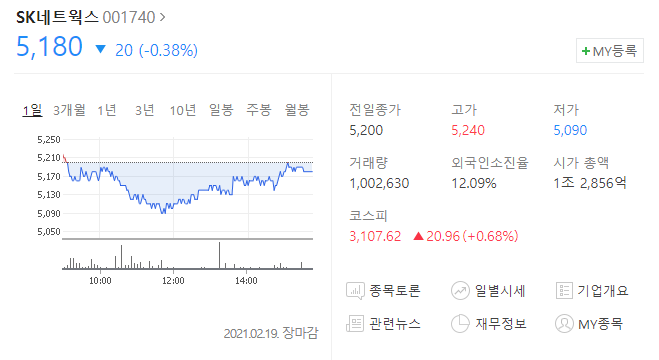Click the blue down-triangle price change indicator
Screen dimensions: 659x360
click(x=100, y=49)
